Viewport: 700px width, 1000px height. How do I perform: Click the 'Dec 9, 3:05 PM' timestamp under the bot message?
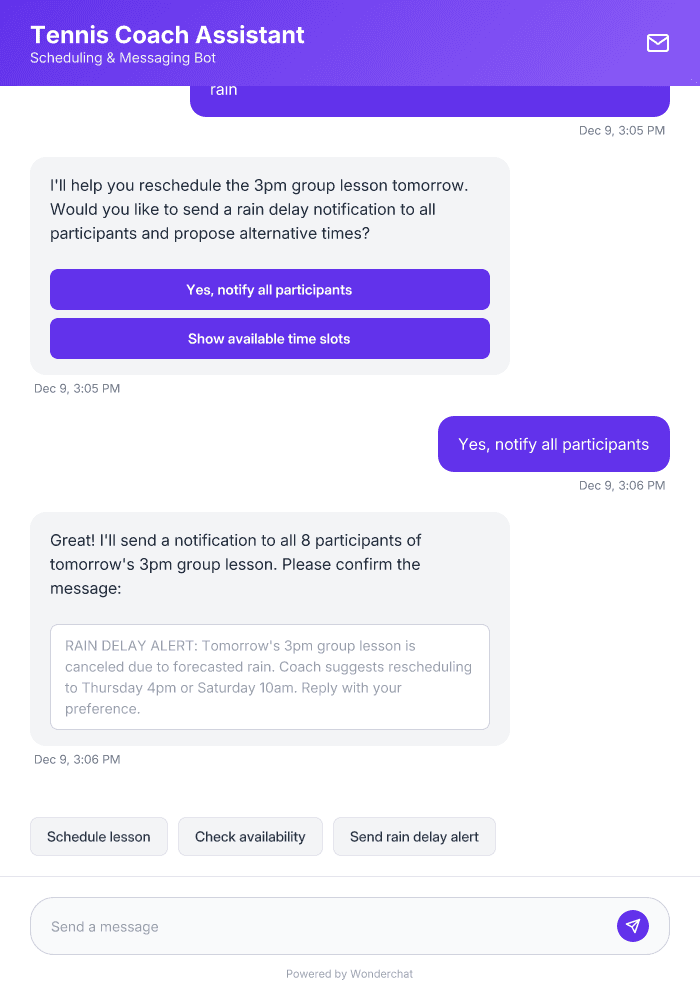pos(77,388)
